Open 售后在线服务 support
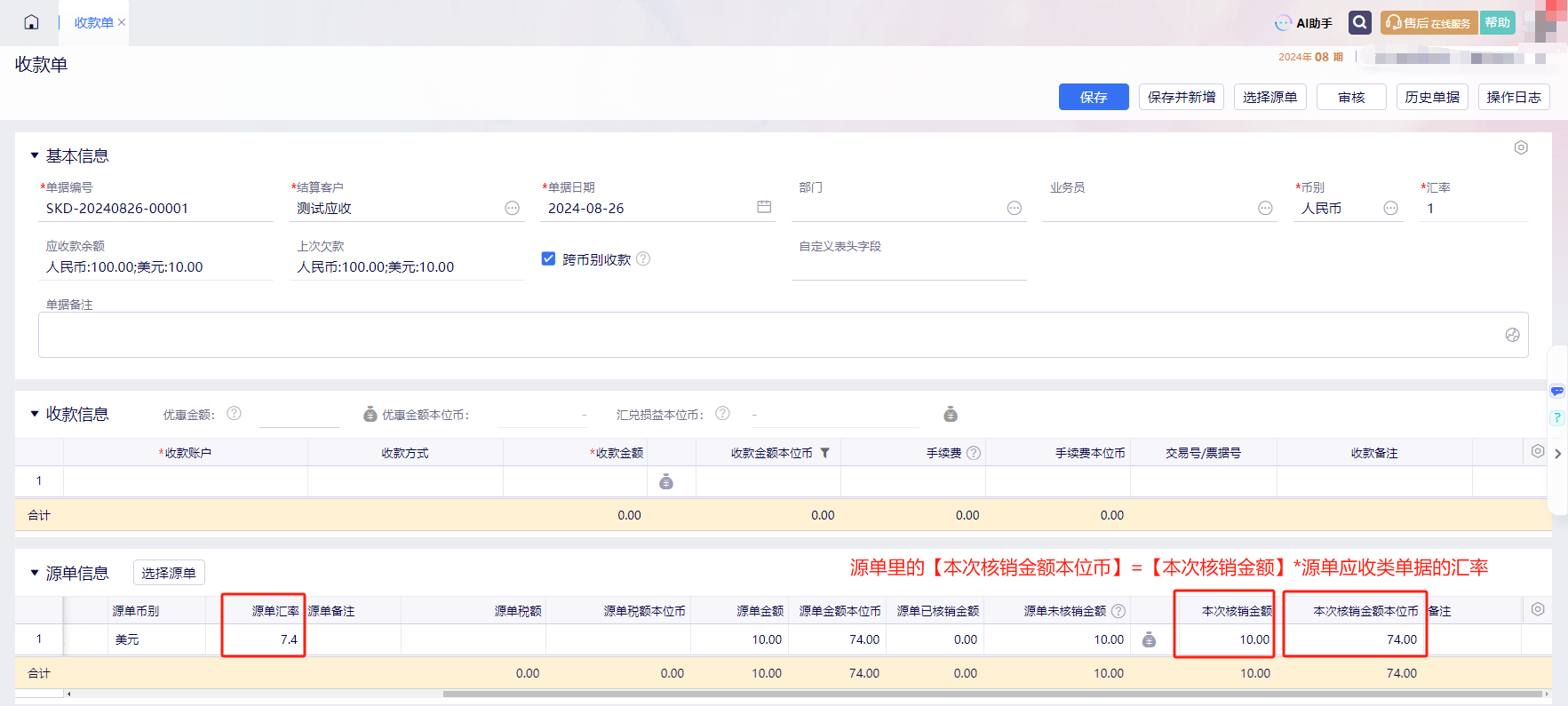This screenshot has width=1568, height=706. (x=1429, y=23)
